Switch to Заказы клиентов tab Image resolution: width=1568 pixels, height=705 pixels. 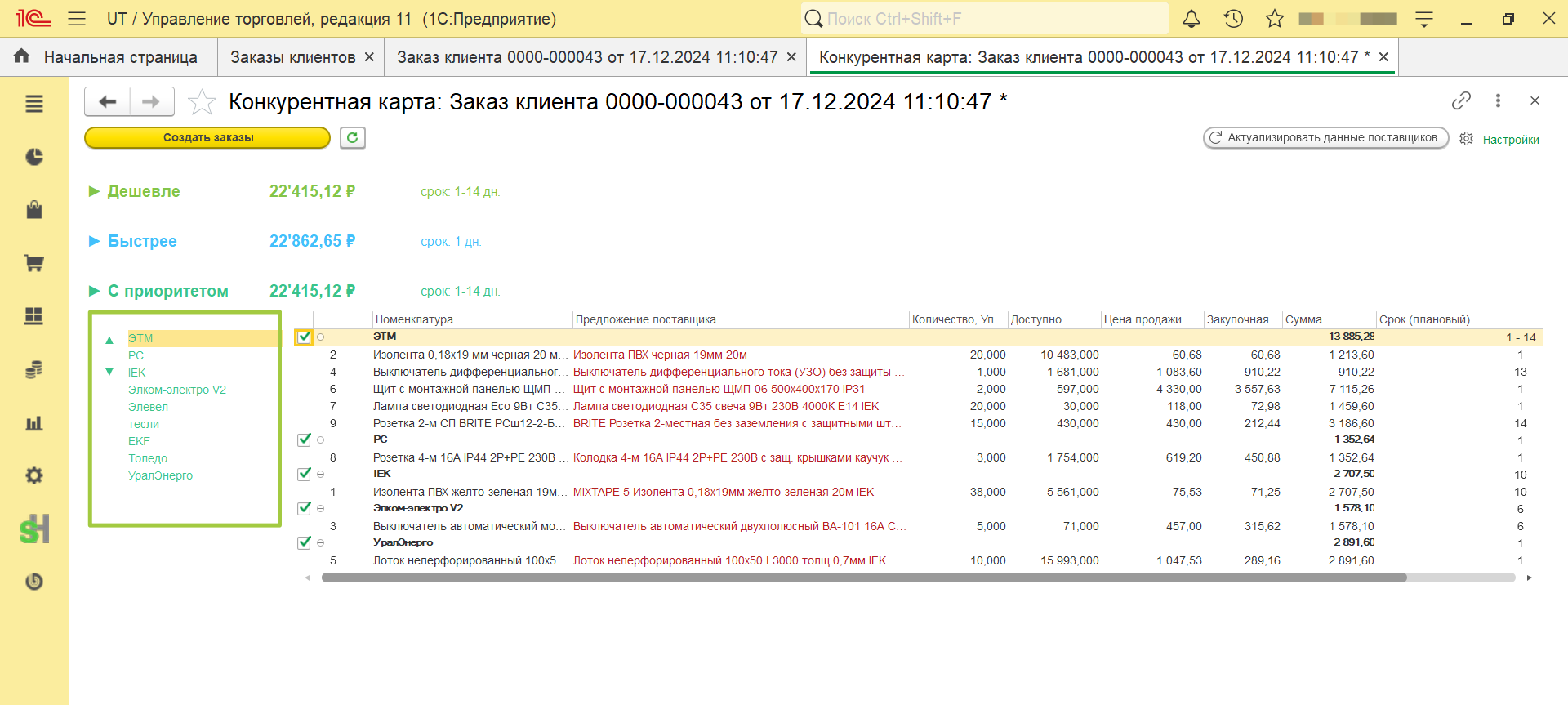point(292,57)
